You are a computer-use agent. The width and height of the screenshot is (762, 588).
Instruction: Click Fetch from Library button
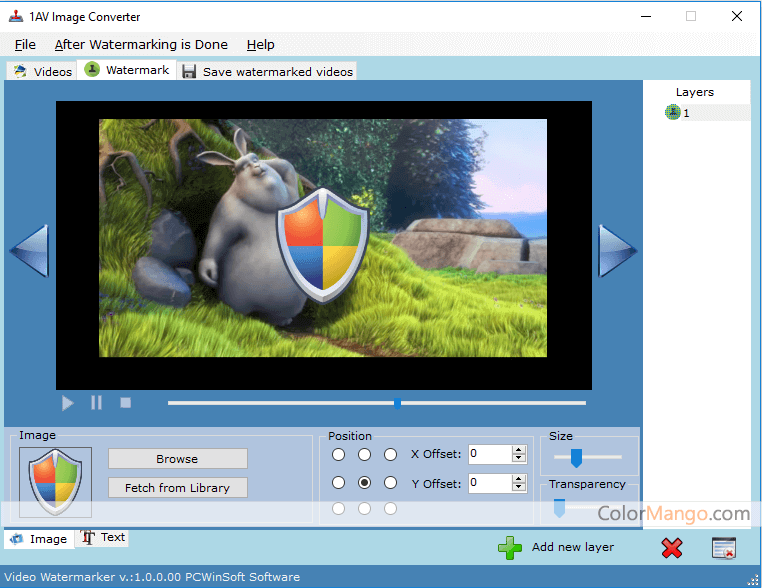[x=178, y=487]
